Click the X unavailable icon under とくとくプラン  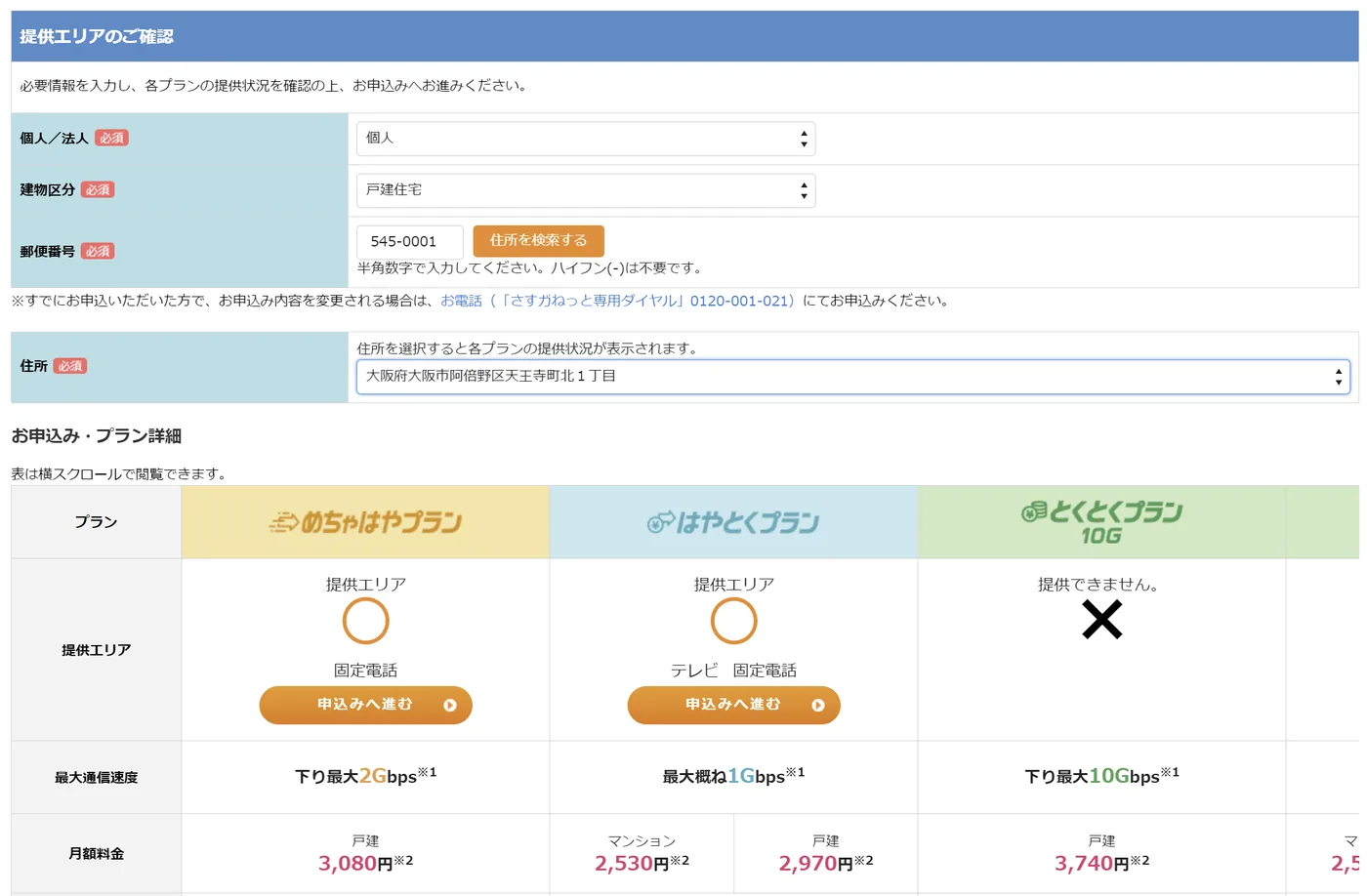click(x=1102, y=620)
